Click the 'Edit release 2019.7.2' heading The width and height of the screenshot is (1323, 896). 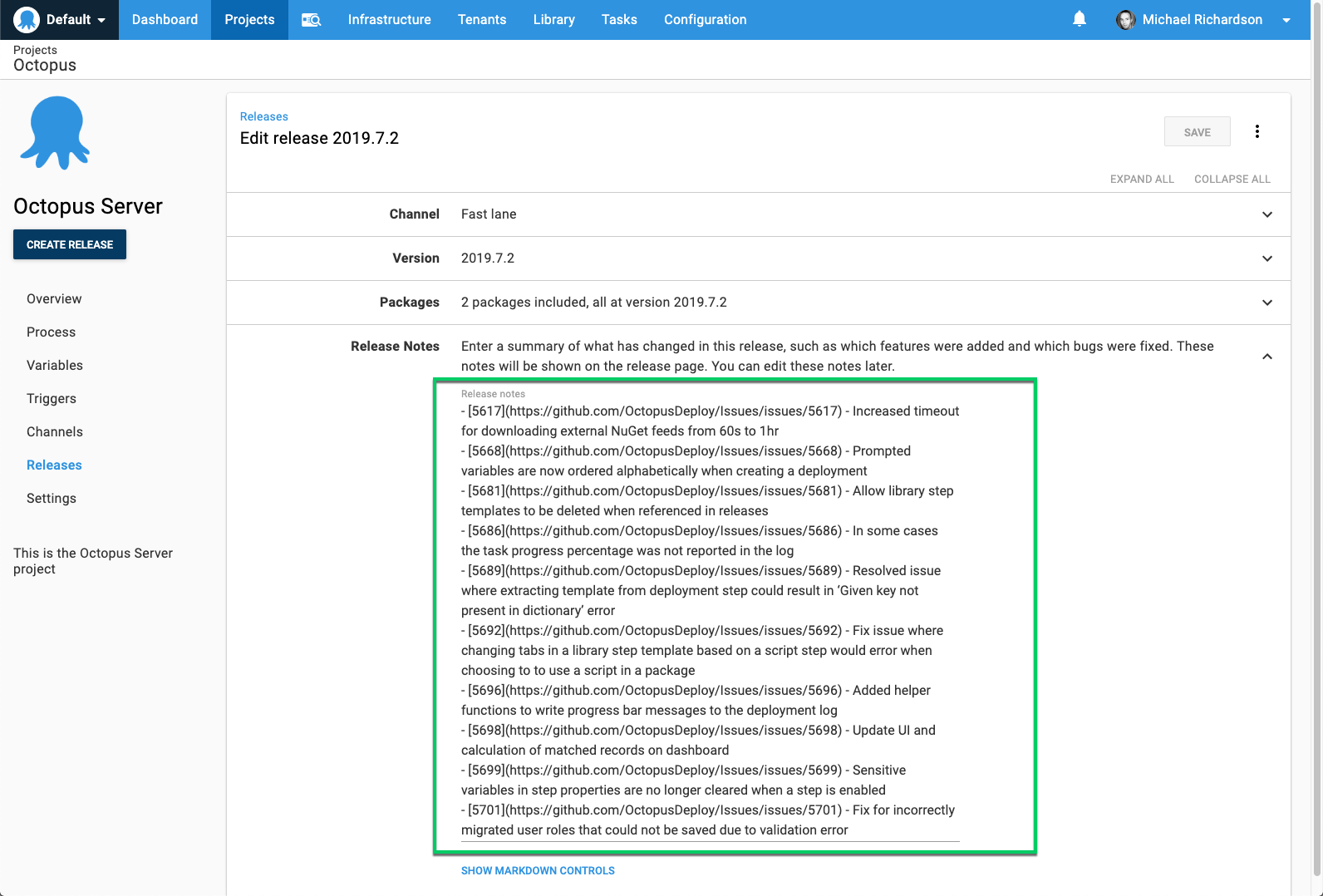pyautogui.click(x=319, y=138)
